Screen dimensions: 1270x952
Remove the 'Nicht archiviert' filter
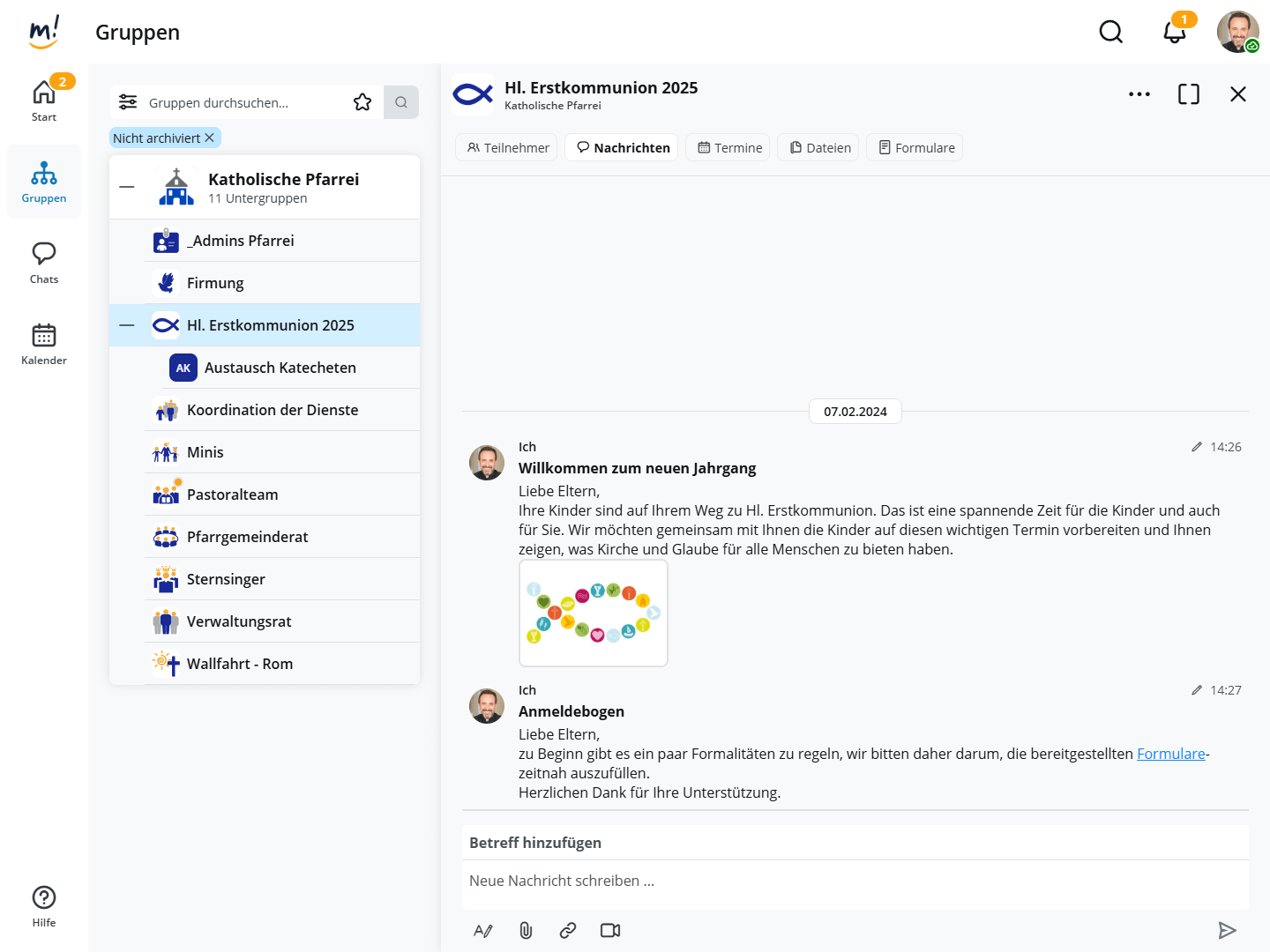click(210, 138)
